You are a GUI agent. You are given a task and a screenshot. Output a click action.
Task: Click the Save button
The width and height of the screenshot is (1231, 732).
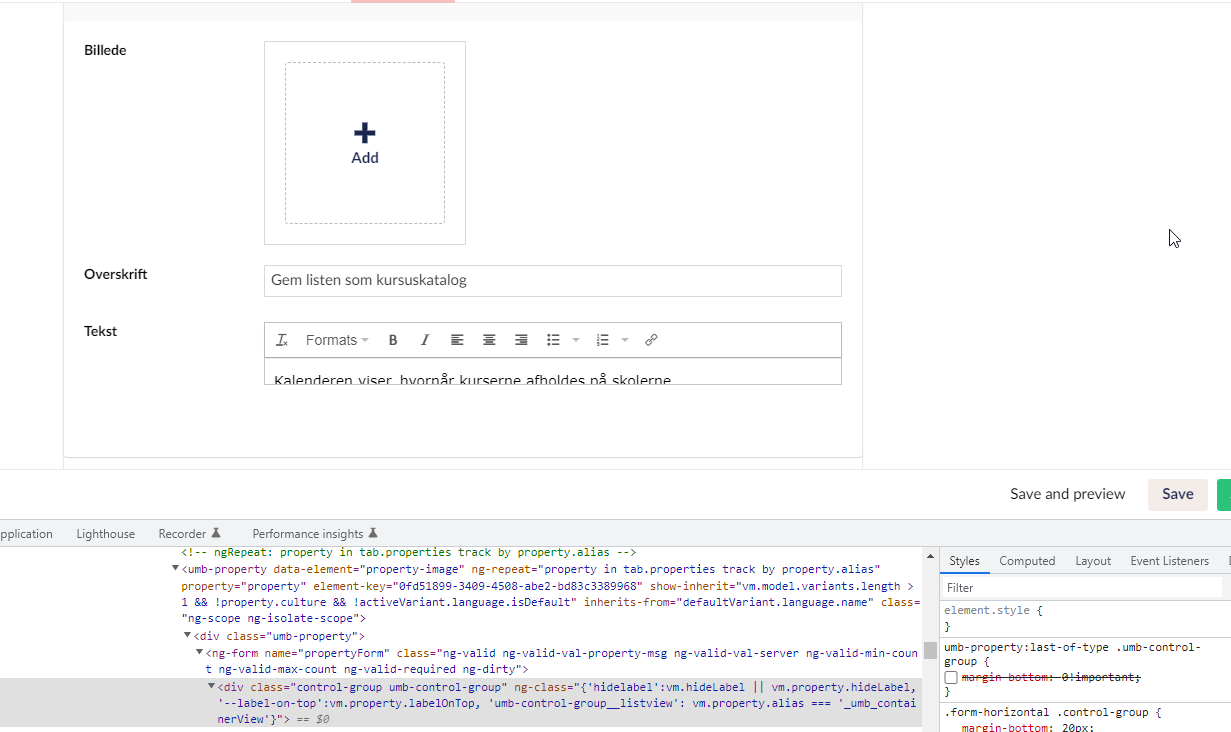click(1178, 494)
